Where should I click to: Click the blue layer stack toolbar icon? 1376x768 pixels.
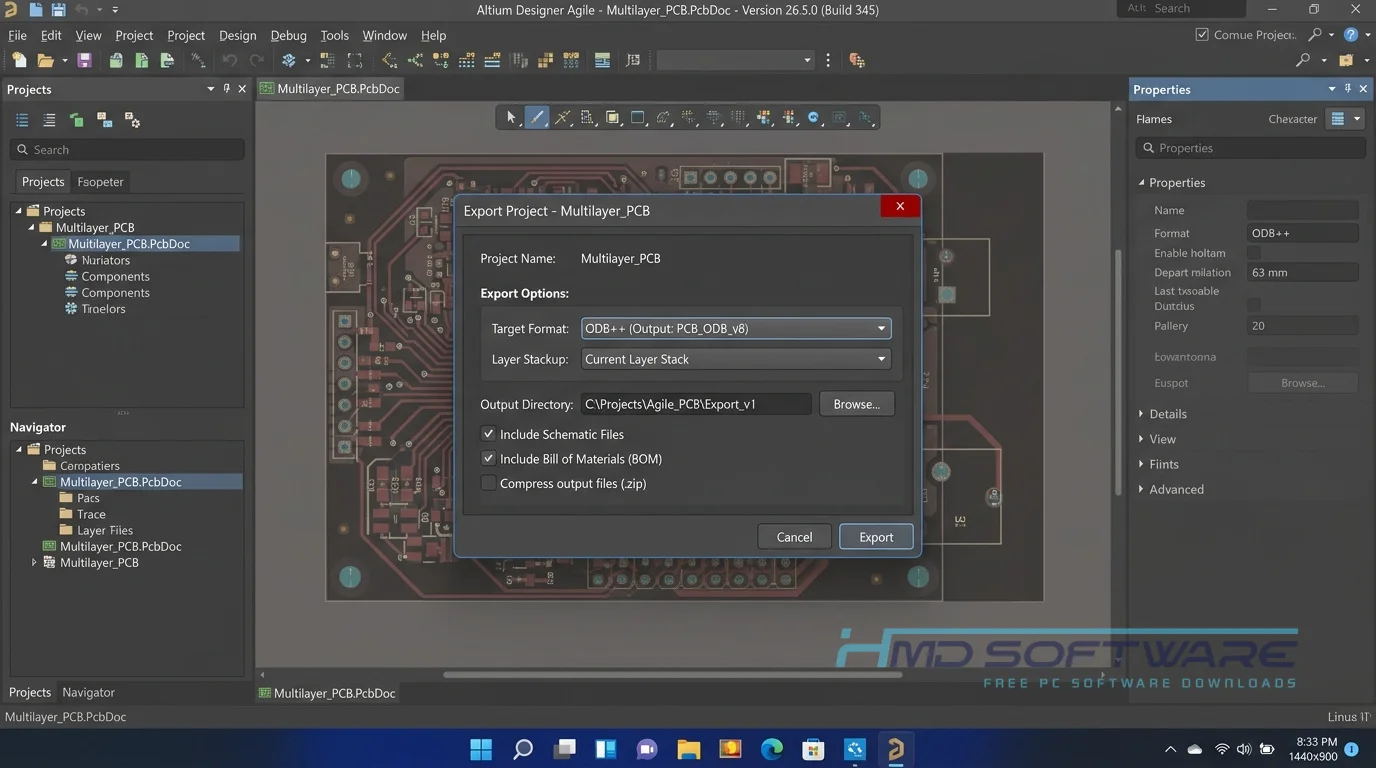click(289, 60)
